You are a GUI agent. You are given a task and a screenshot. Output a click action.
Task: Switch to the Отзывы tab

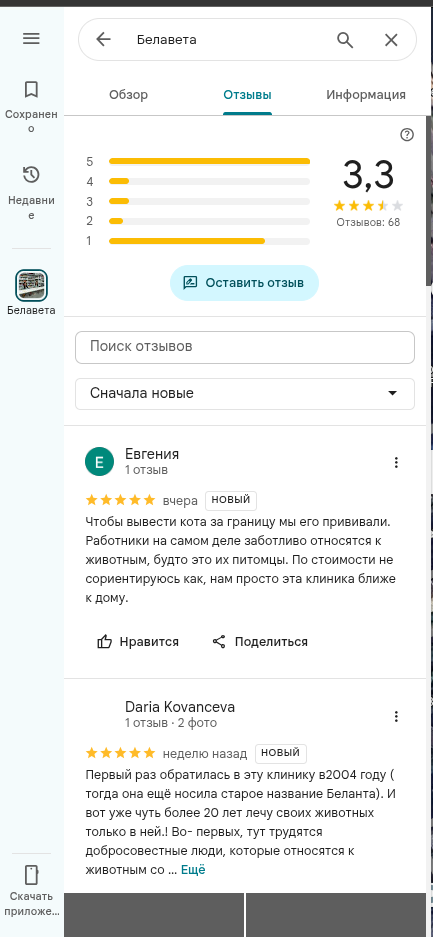[247, 94]
